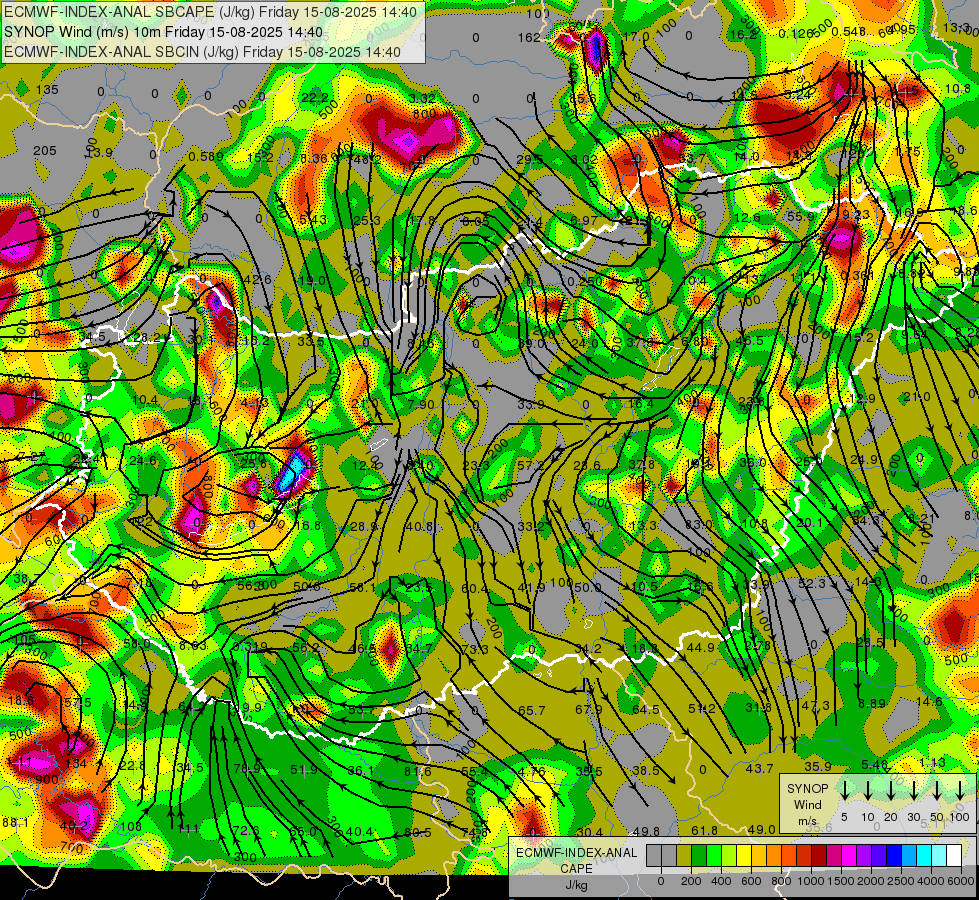The height and width of the screenshot is (900, 979).
Task: Click the map value '25.3'
Action: click(367, 220)
